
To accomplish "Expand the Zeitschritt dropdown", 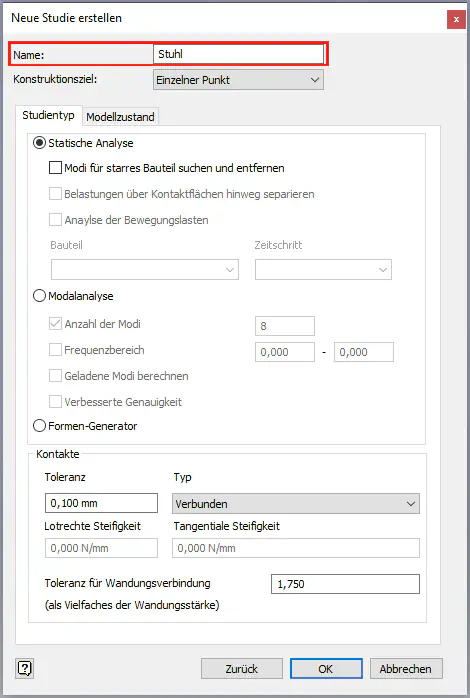I will coord(323,270).
